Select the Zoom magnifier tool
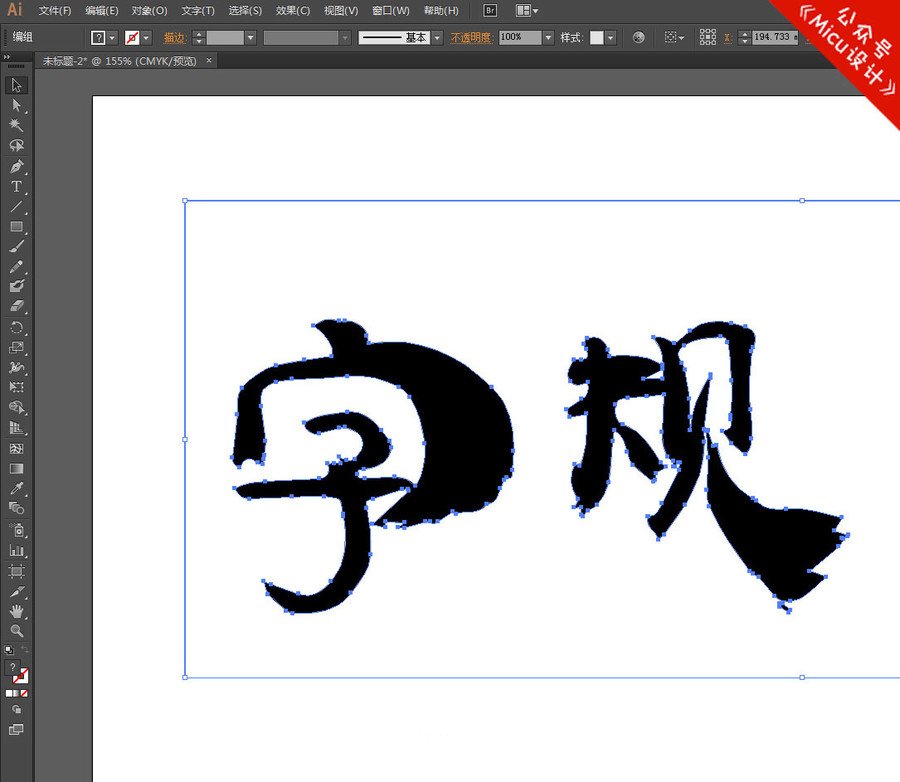The image size is (900, 782). [x=16, y=631]
